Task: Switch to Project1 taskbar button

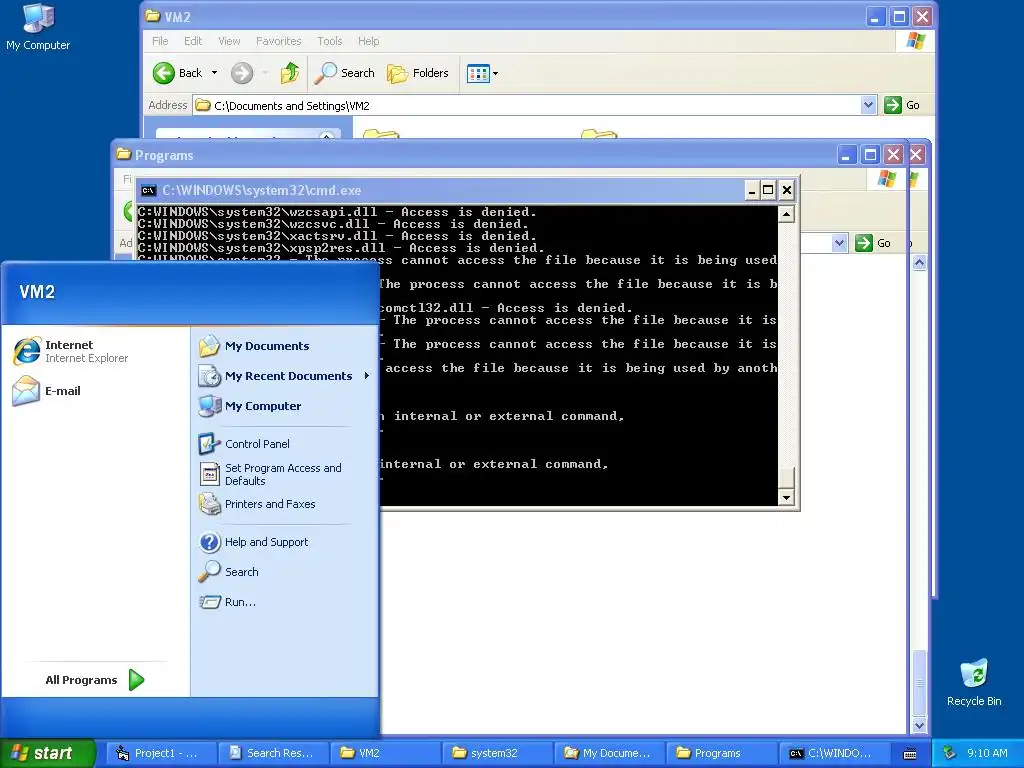Action: point(159,753)
